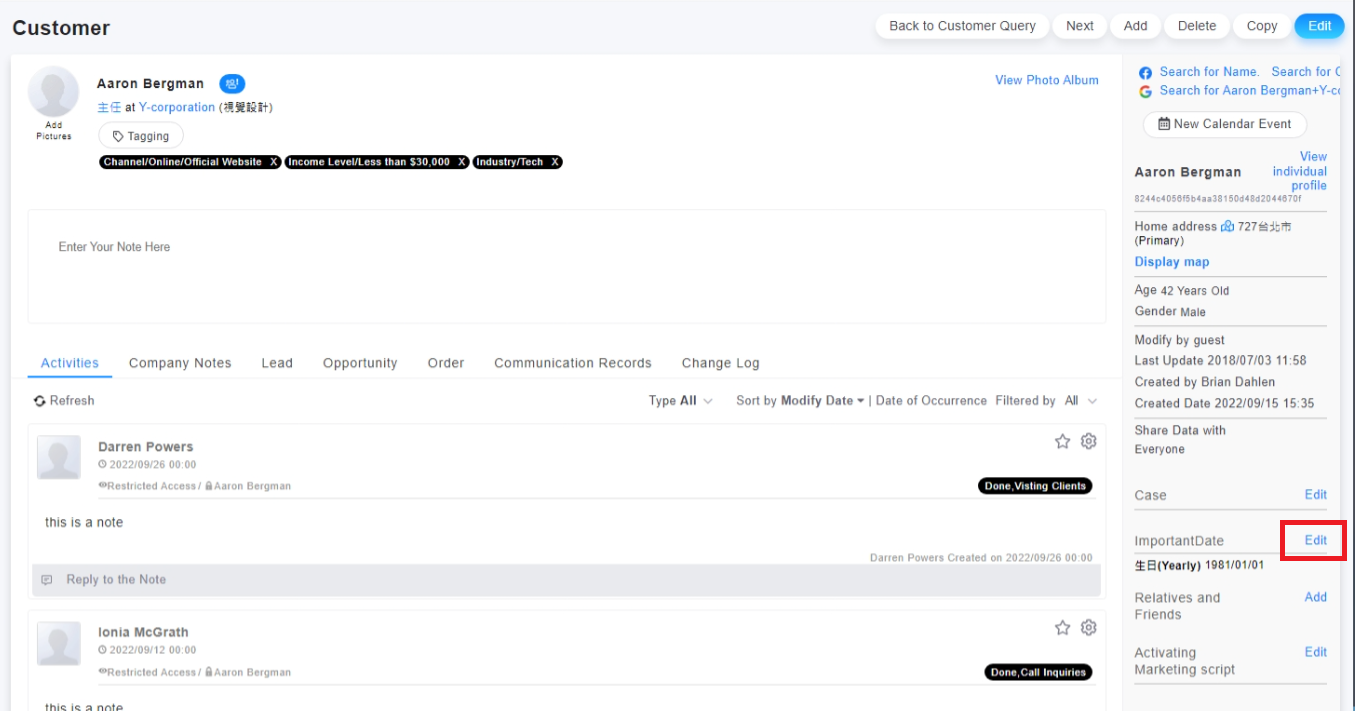Click the Add Pictures avatar placeholder
Viewport: 1355px width, 711px height.
pos(53,92)
